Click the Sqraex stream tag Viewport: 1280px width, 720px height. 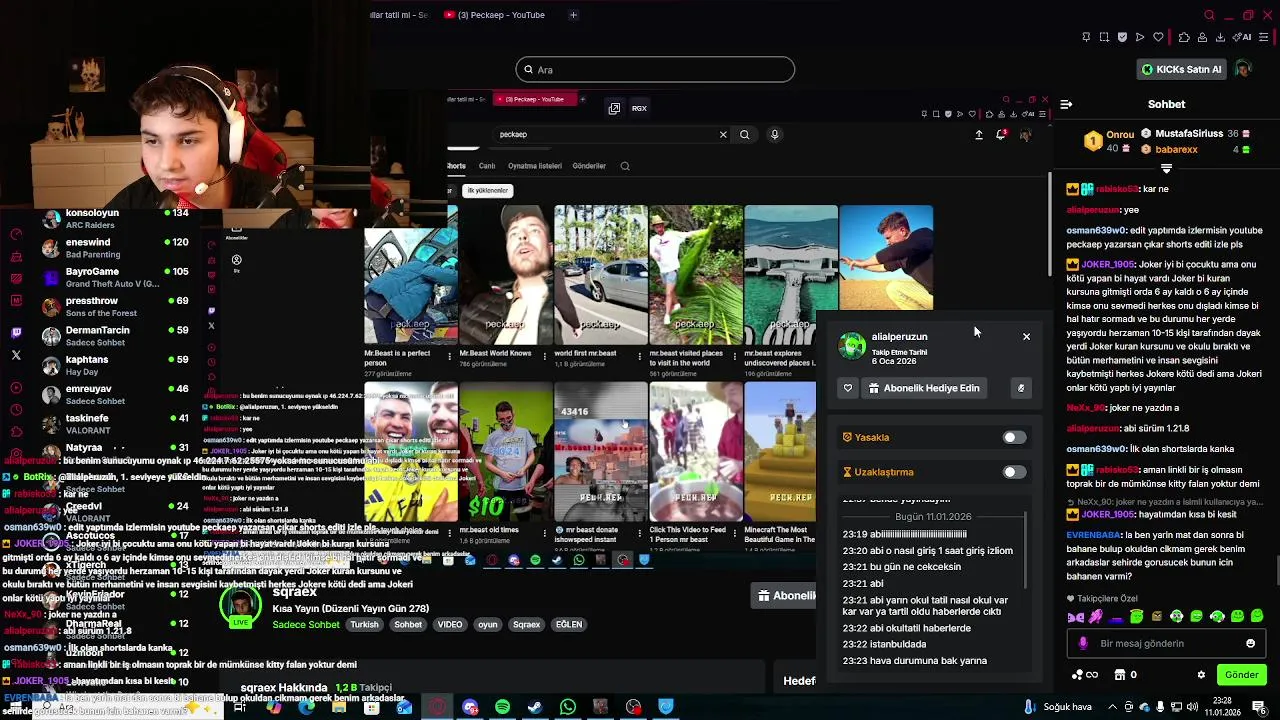pyautogui.click(x=526, y=624)
